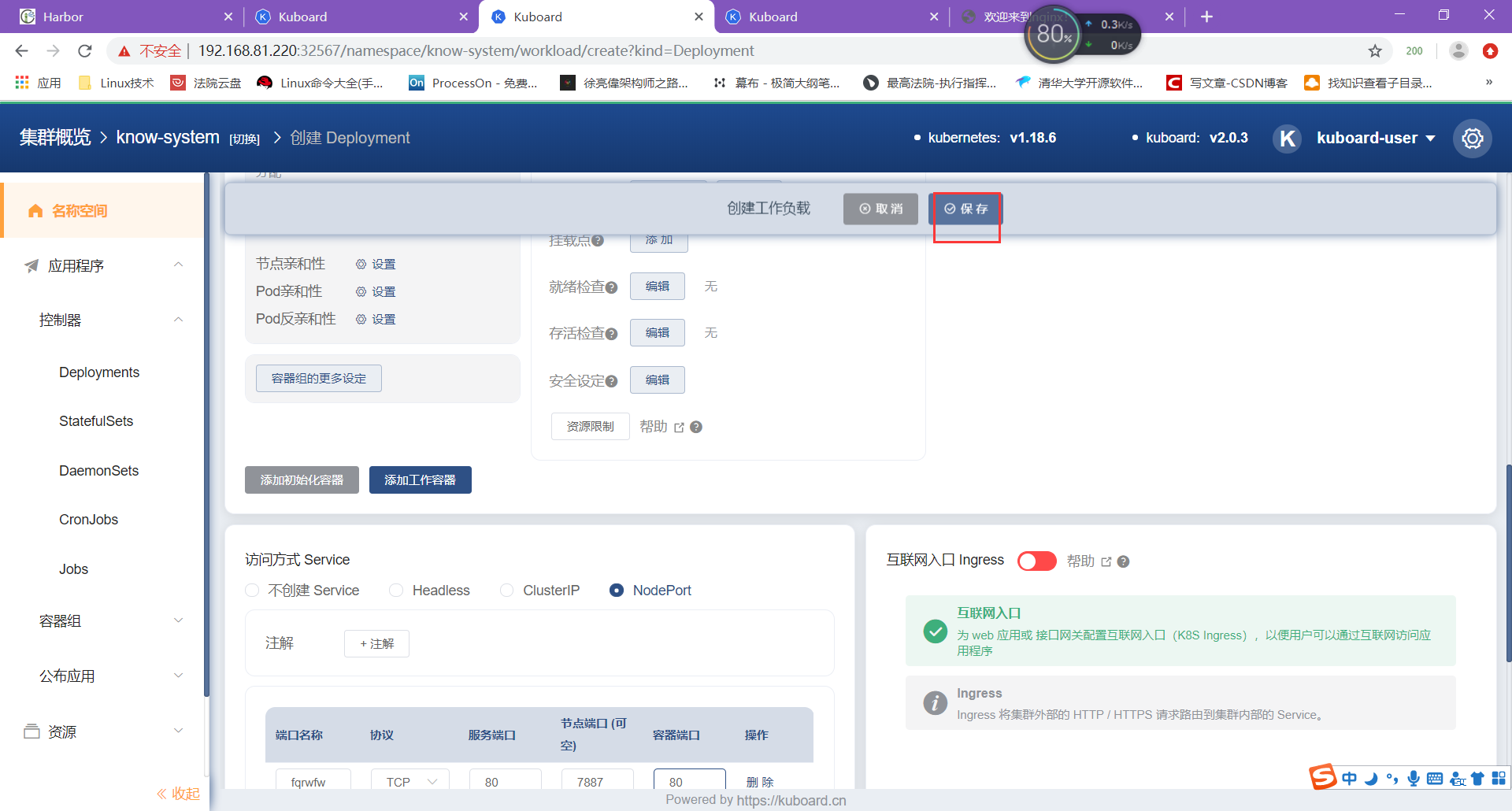The width and height of the screenshot is (1512, 811).
Task: Bookmark this page with the star icon
Action: coord(1375,51)
